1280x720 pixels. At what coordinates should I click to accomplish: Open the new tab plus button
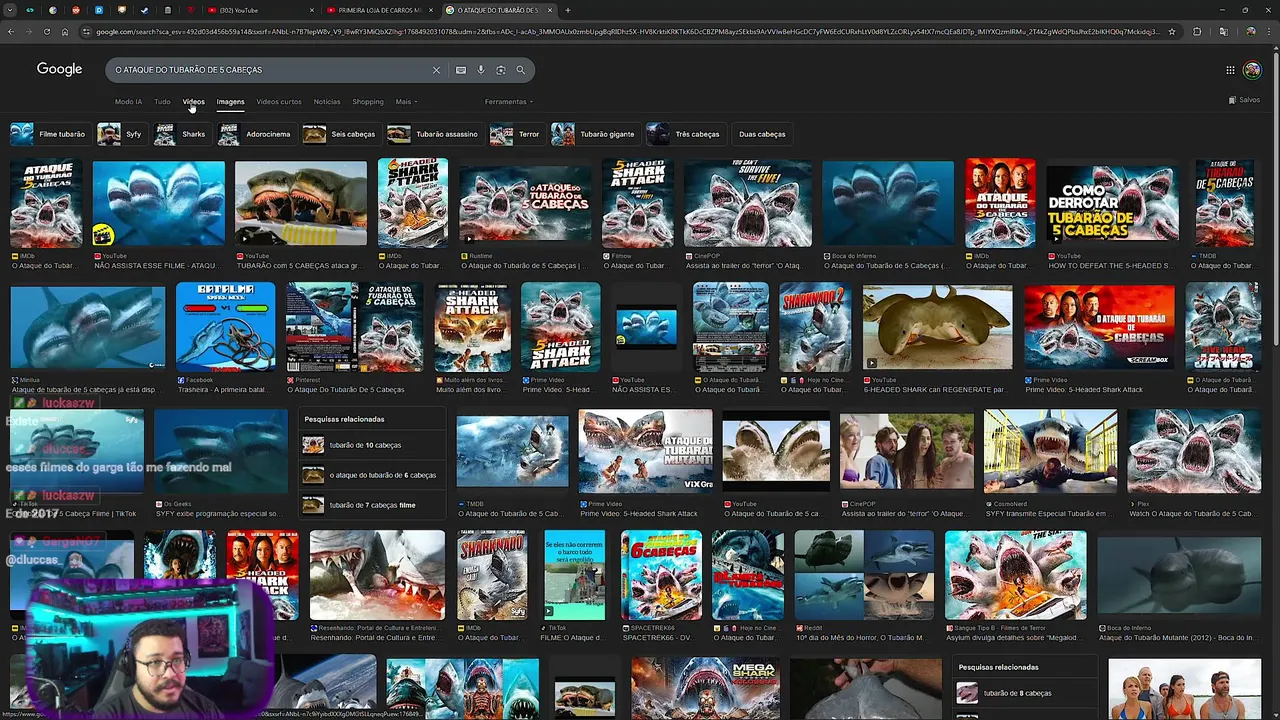click(x=568, y=10)
